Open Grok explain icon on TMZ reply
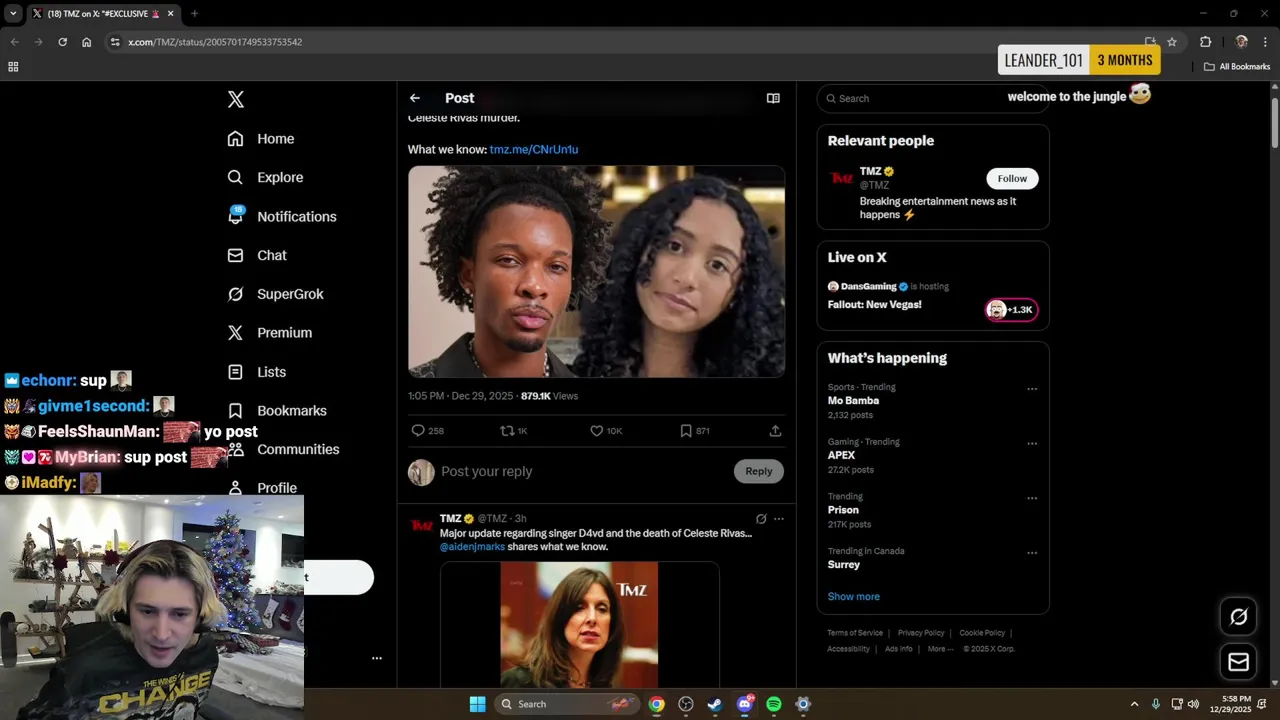Screen dimensions: 1280x720 pyautogui.click(x=761, y=519)
